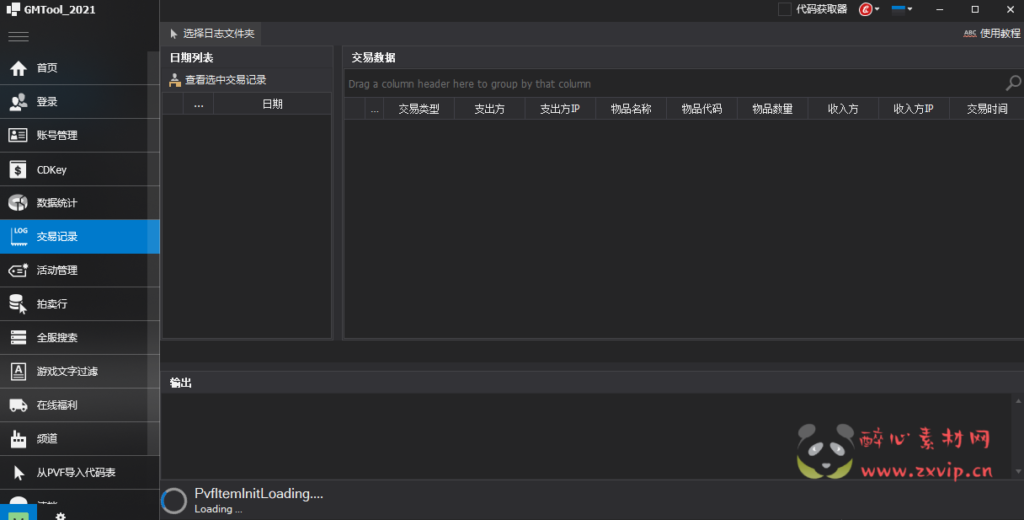Click the sidebar vertical scrollbar
Image resolution: width=1024 pixels, height=520 pixels.
pyautogui.click(x=153, y=255)
